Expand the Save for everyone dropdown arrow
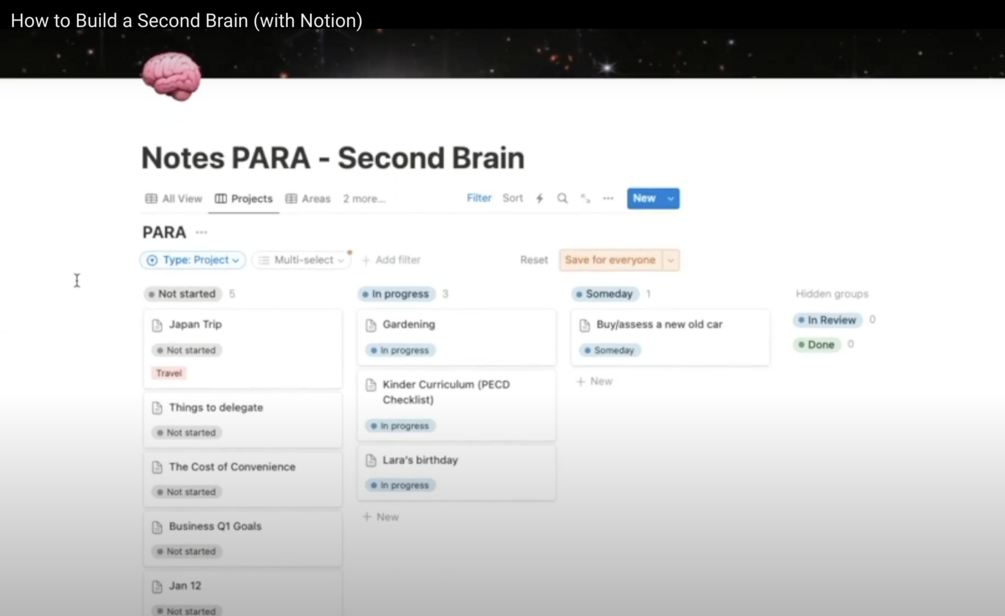 point(670,260)
